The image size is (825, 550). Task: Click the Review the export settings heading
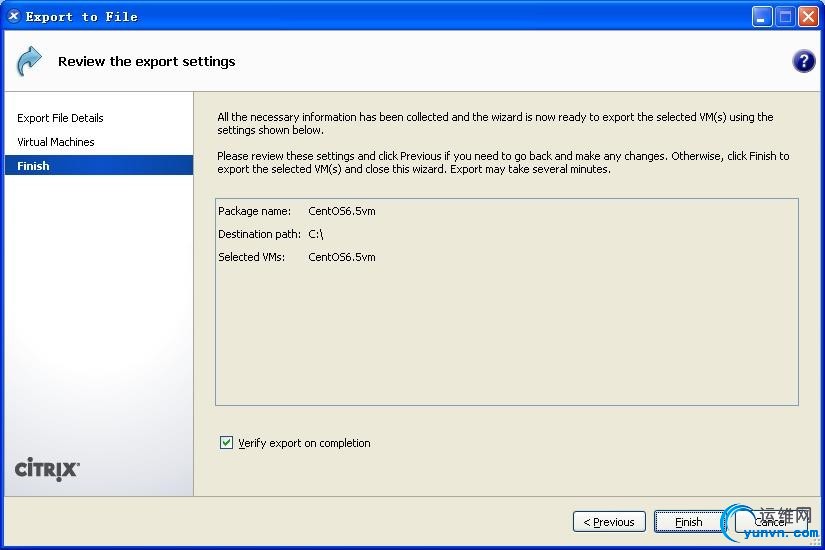click(x=146, y=61)
